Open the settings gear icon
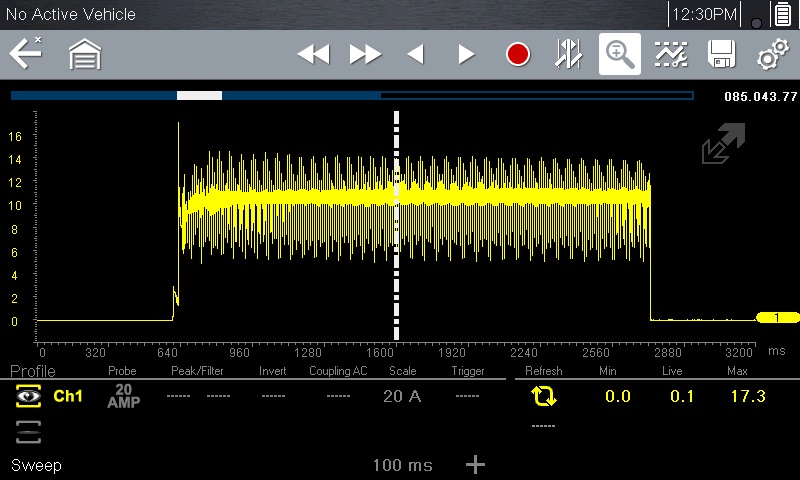Image resolution: width=800 pixels, height=480 pixels. 772,55
